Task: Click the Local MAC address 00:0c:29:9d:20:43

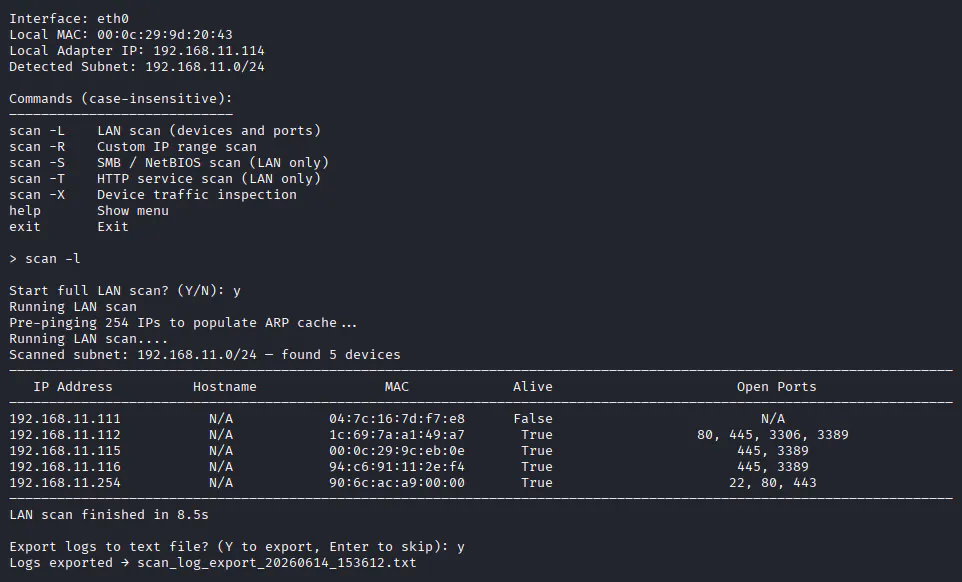Action: [164, 35]
